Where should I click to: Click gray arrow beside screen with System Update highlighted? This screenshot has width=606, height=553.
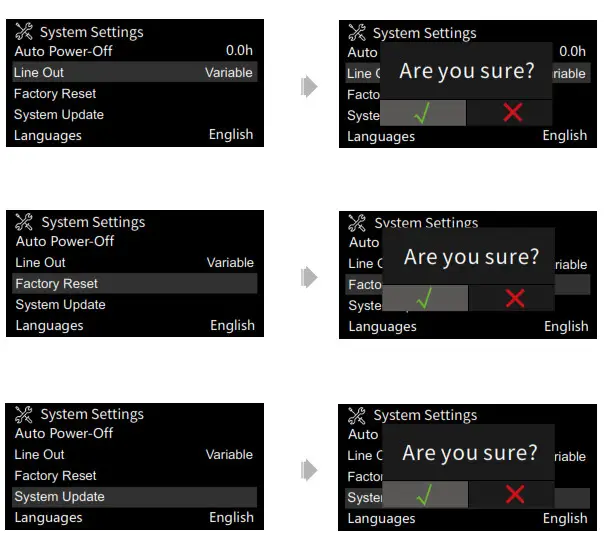(x=309, y=468)
